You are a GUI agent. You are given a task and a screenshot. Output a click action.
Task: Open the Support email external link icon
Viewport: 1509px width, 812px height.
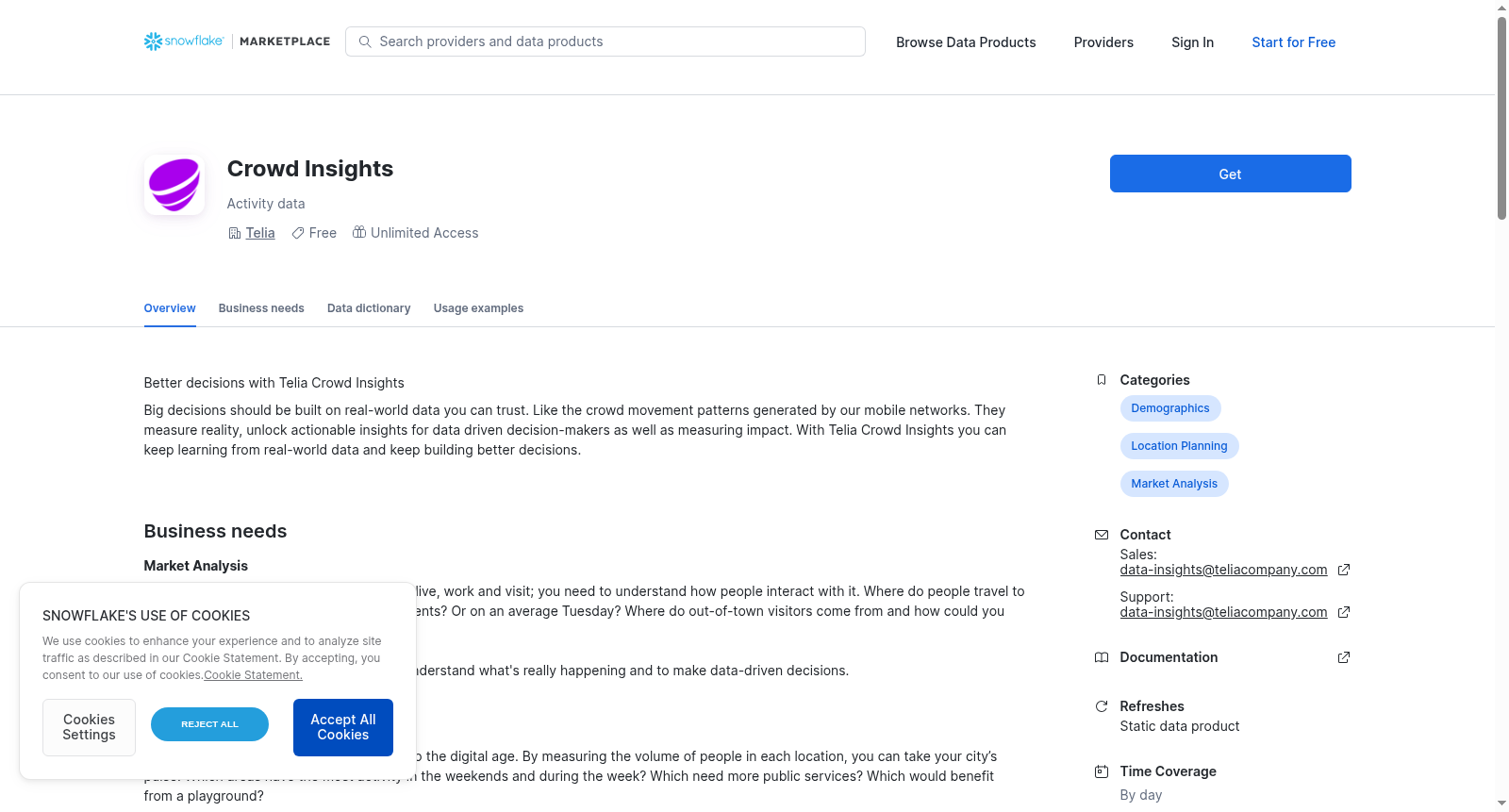[x=1344, y=612]
